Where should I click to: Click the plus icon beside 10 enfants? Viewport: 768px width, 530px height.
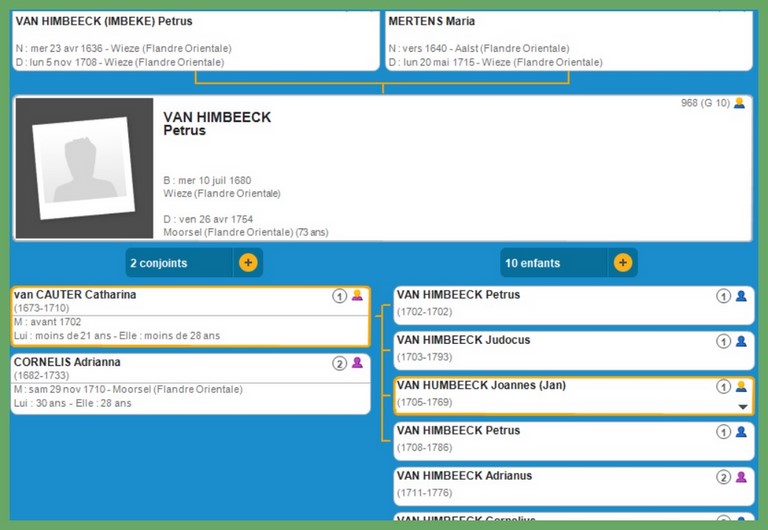(622, 263)
